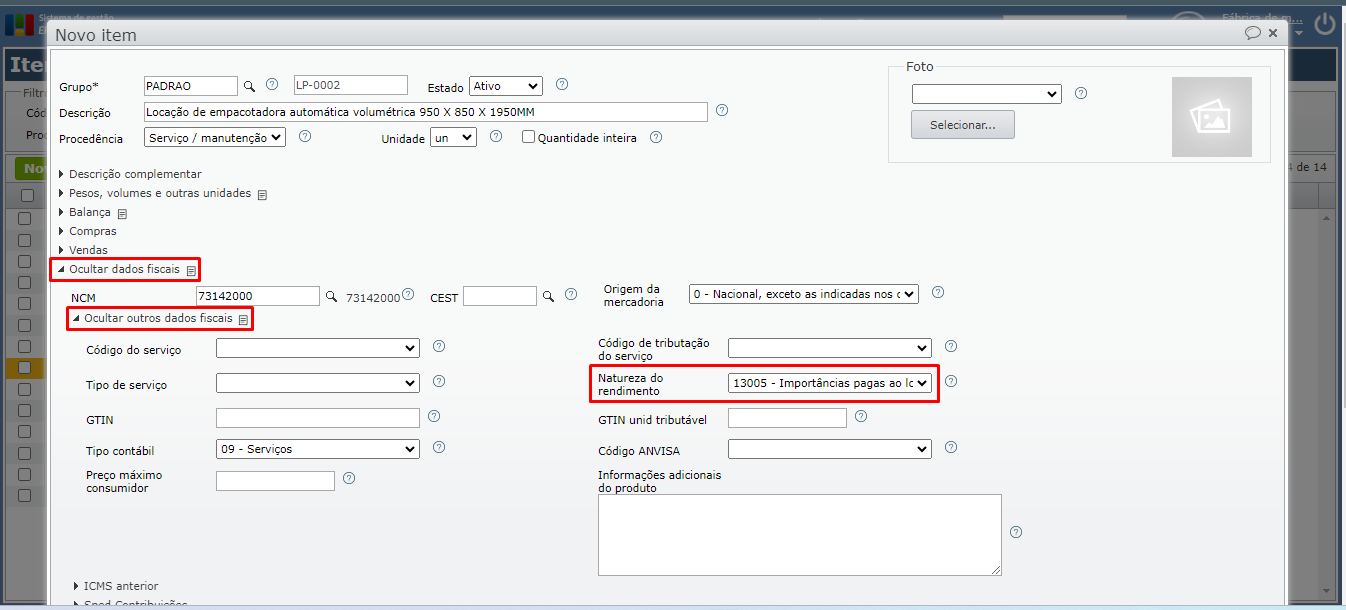1346x610 pixels.
Task: Open help icon for Código do serviço
Action: pos(439,346)
